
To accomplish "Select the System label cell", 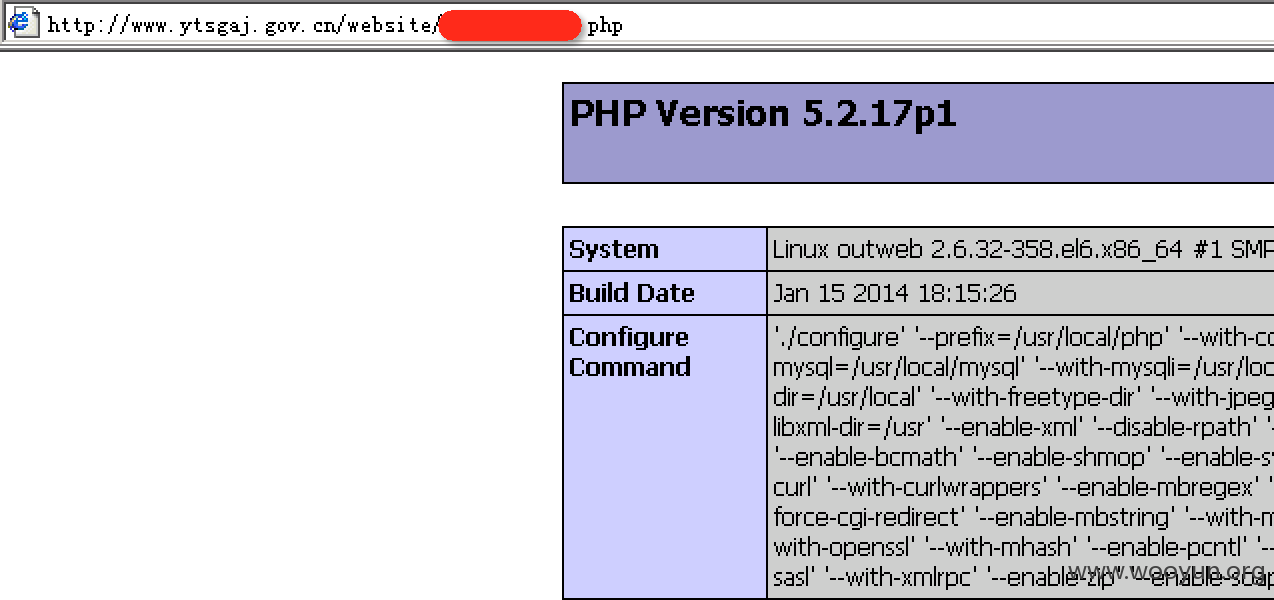I will [x=665, y=249].
